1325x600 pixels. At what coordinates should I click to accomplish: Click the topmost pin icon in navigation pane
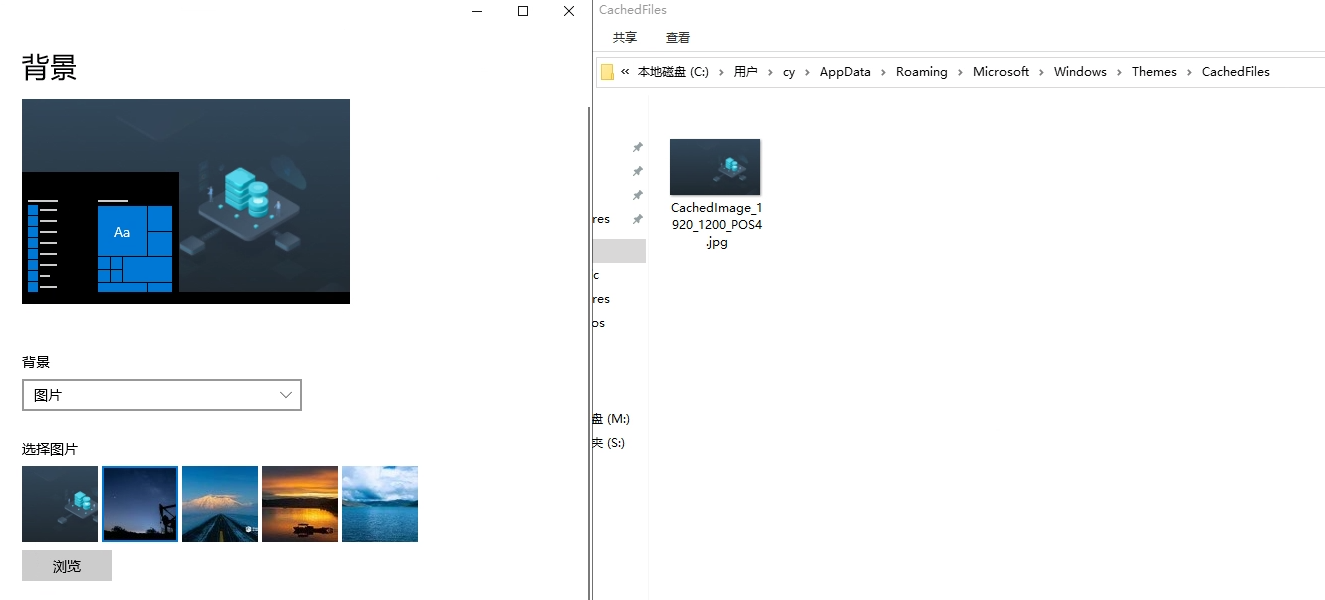coord(637,147)
